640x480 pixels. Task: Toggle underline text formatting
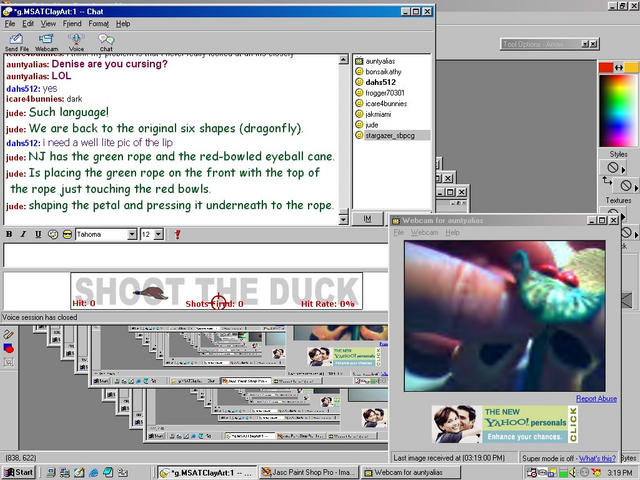[38, 234]
